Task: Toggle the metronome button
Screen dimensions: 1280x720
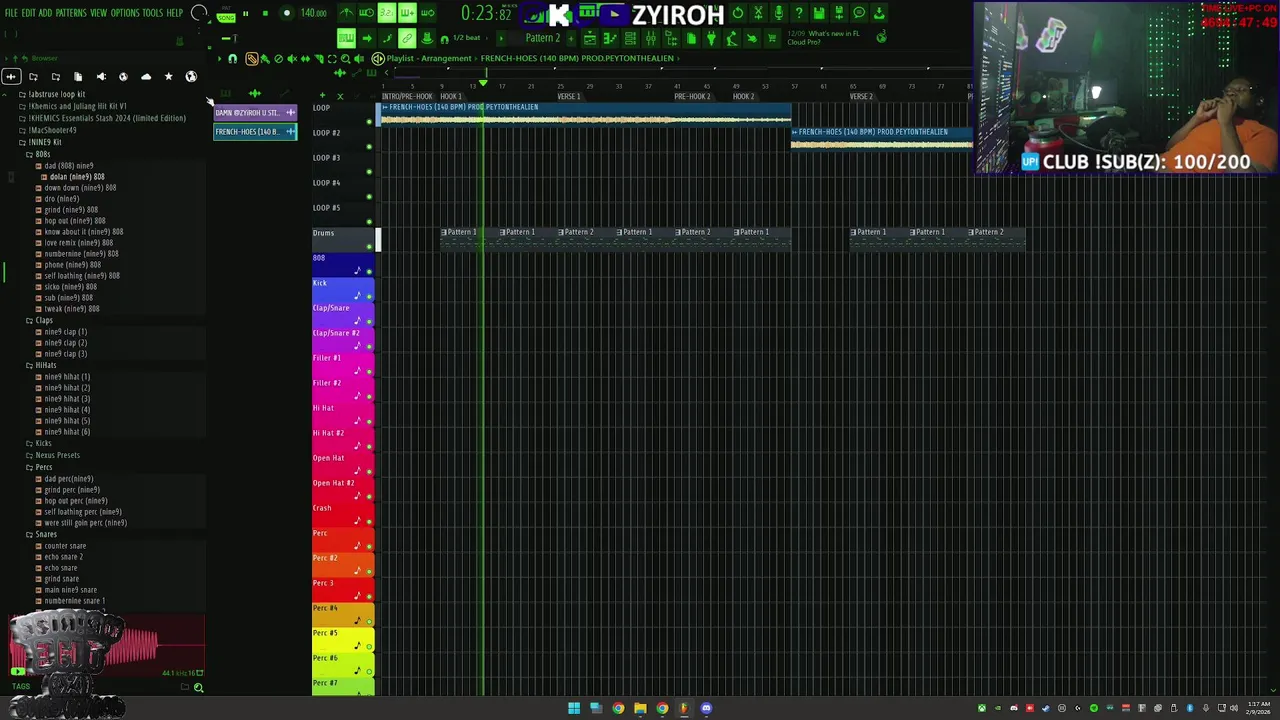Action: coord(346,13)
